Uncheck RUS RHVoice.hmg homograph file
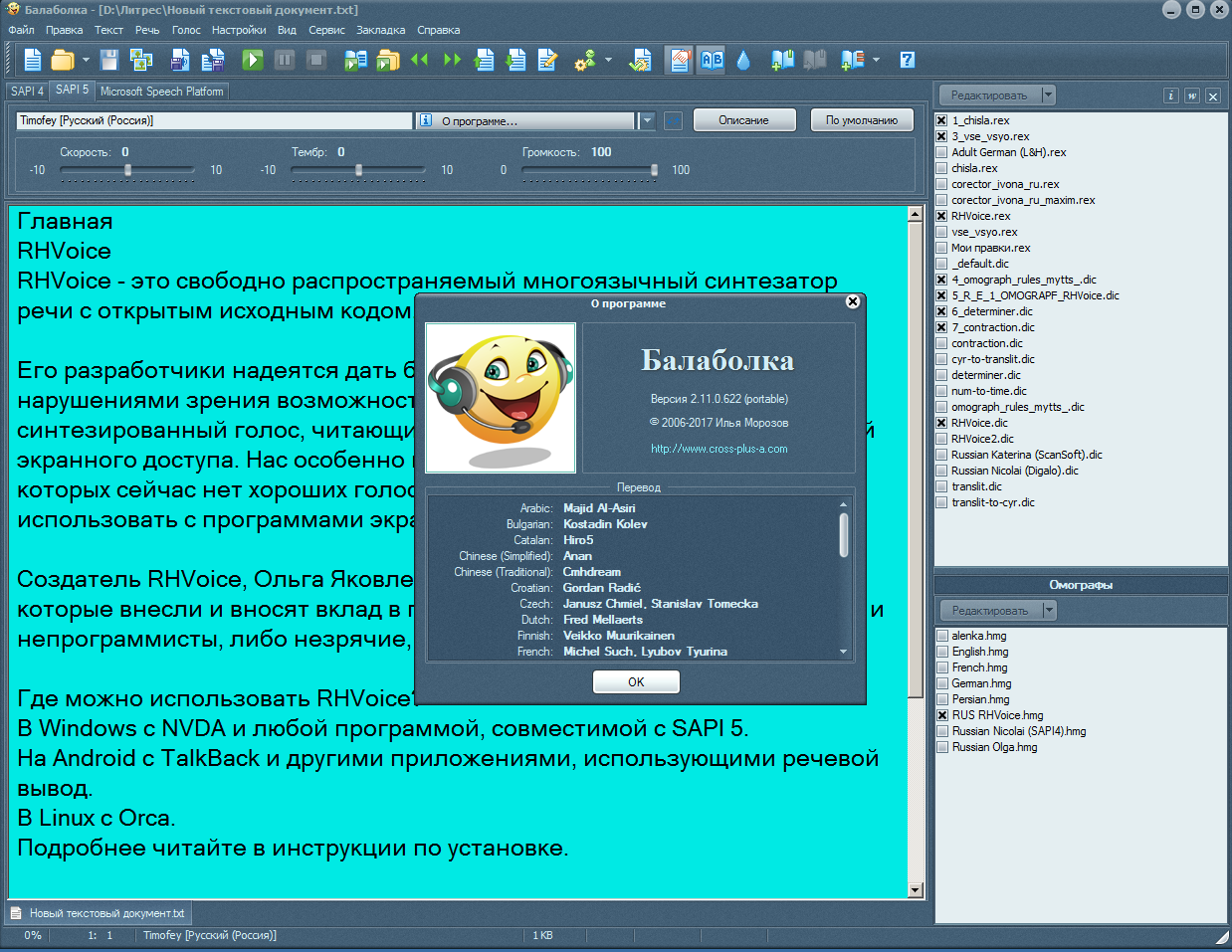Viewport: 1232px width, 952px height. [942, 715]
